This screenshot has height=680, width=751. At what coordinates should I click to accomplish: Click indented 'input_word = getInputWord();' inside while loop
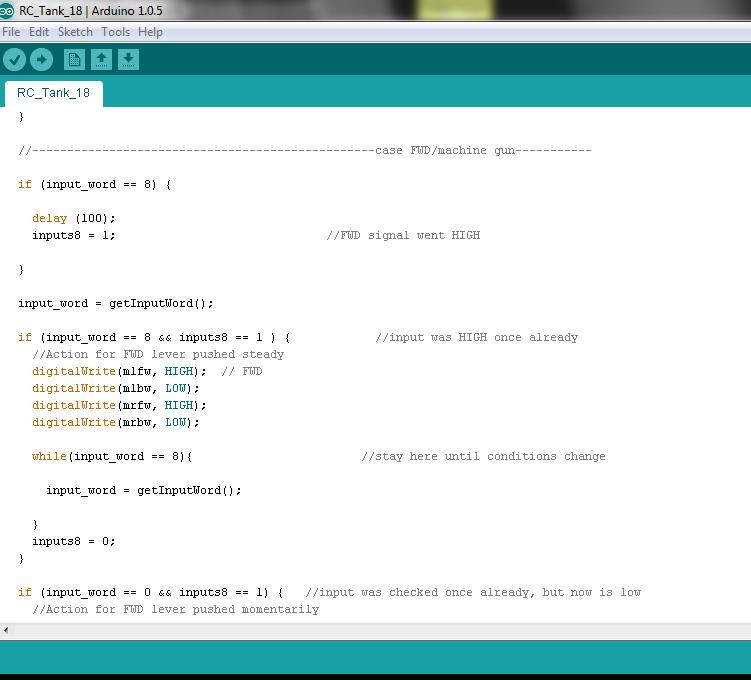coord(144,490)
